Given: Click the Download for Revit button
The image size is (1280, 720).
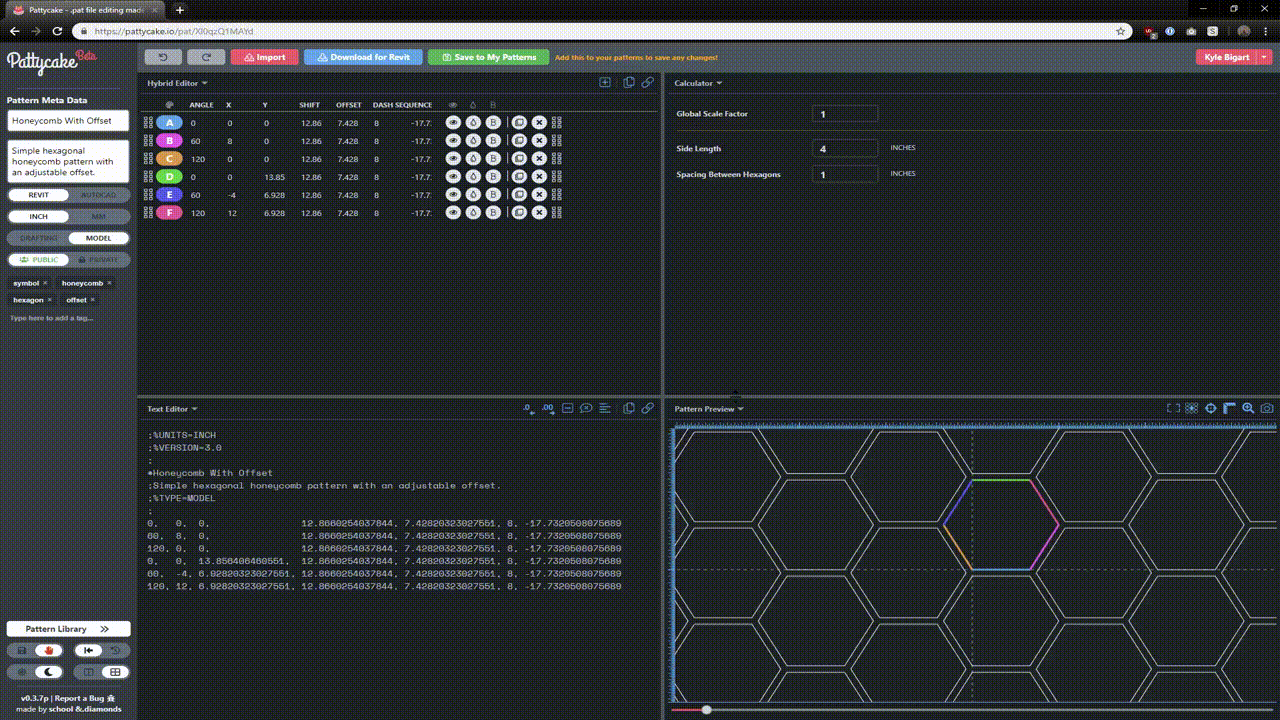Looking at the screenshot, I should pos(363,57).
